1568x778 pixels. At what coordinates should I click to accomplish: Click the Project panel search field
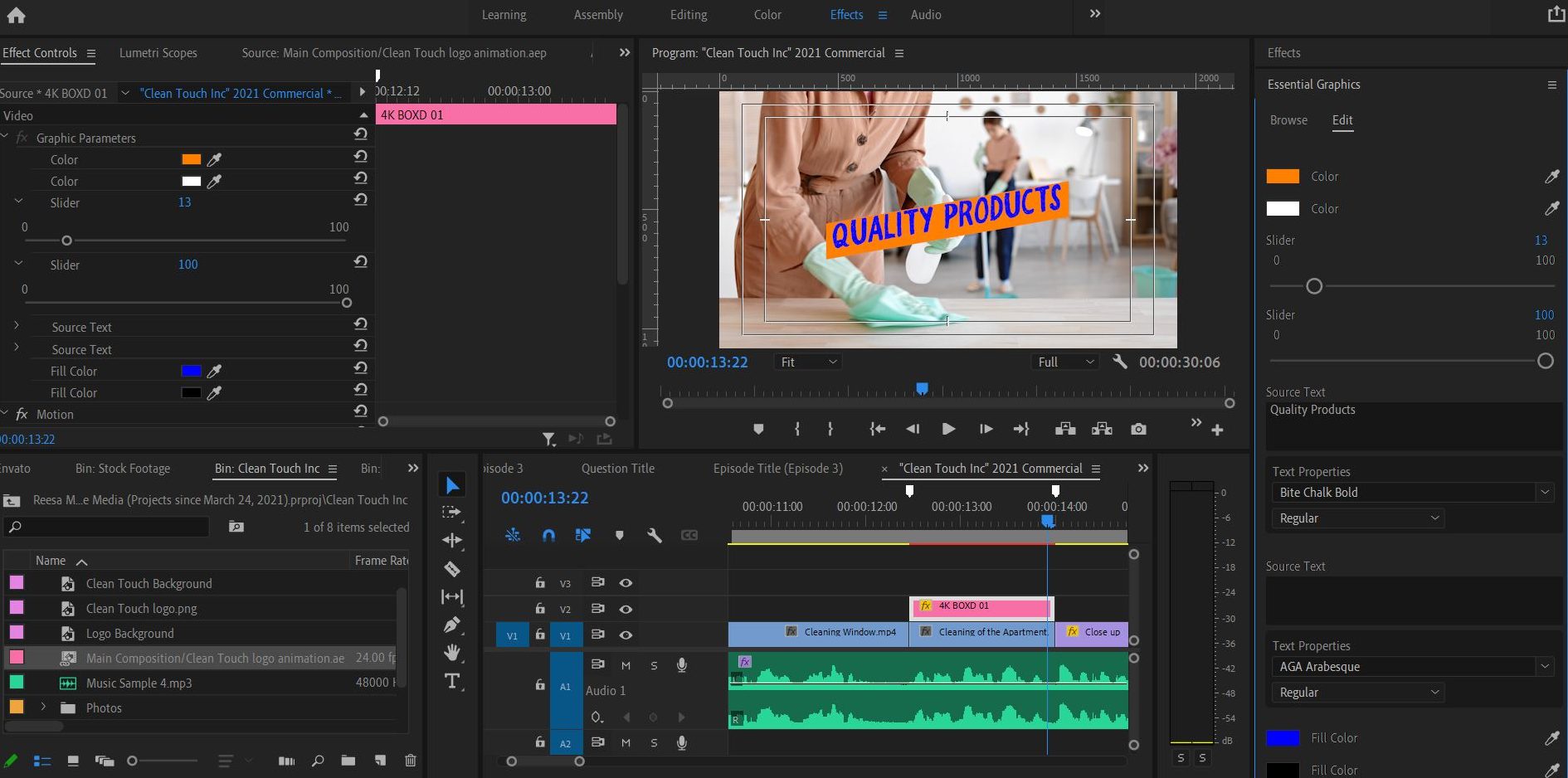(107, 527)
